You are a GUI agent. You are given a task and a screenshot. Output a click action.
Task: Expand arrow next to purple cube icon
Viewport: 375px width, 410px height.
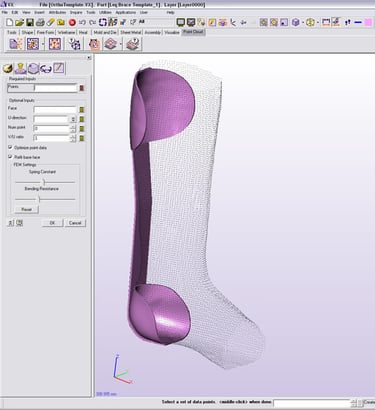[303, 23]
